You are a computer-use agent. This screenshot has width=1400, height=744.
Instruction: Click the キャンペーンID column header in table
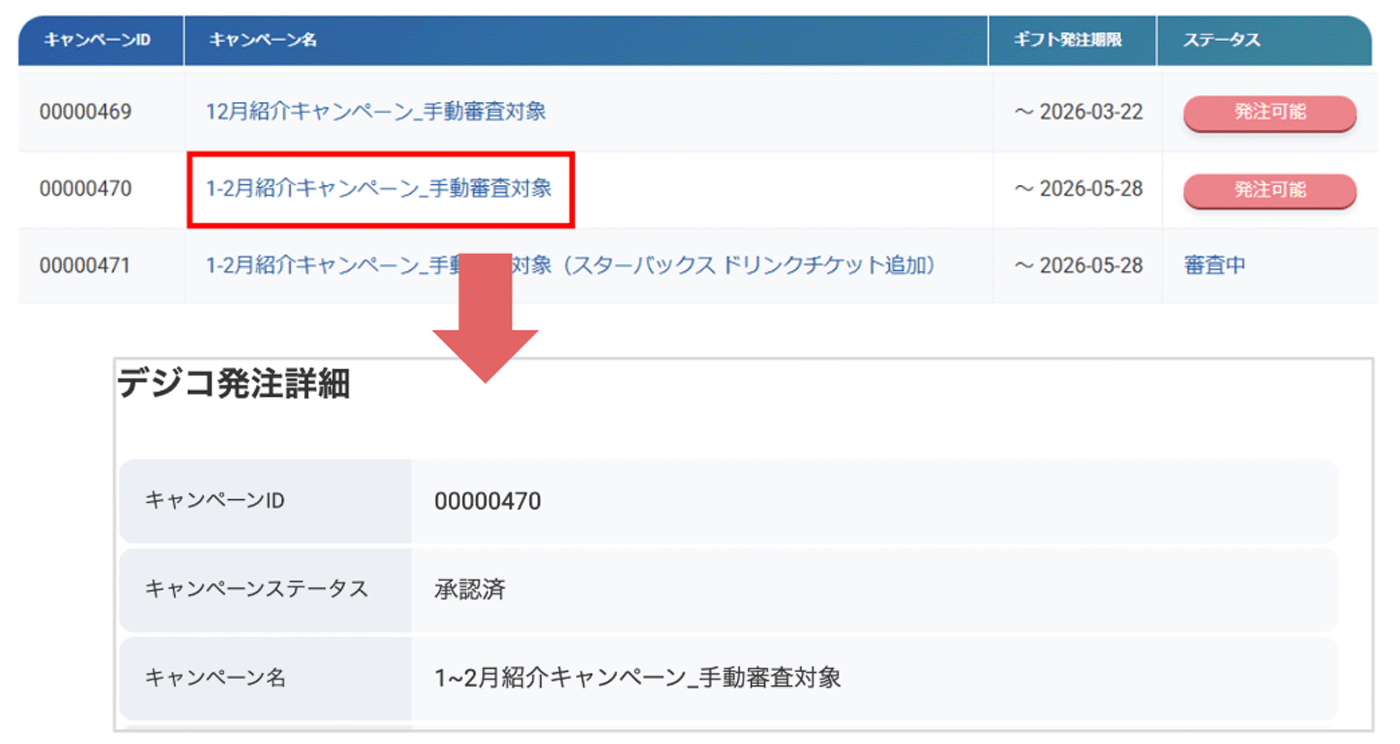click(x=97, y=41)
